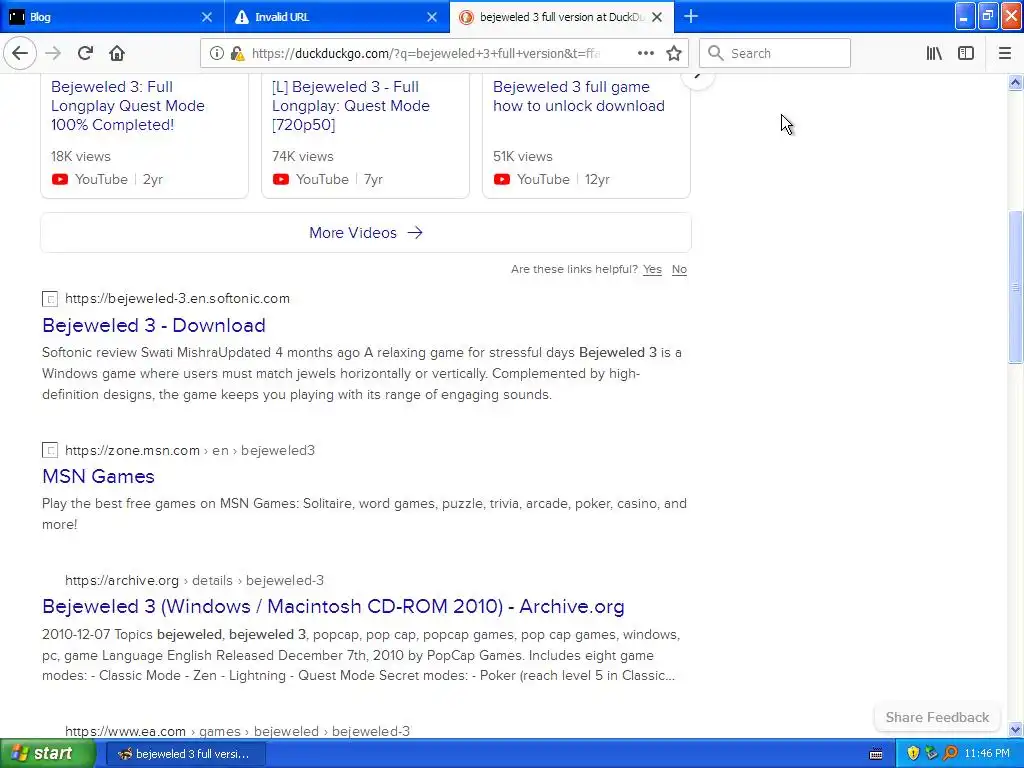This screenshot has height=768, width=1024.
Task: Close the Invalid URL tab
Action: pos(432,17)
